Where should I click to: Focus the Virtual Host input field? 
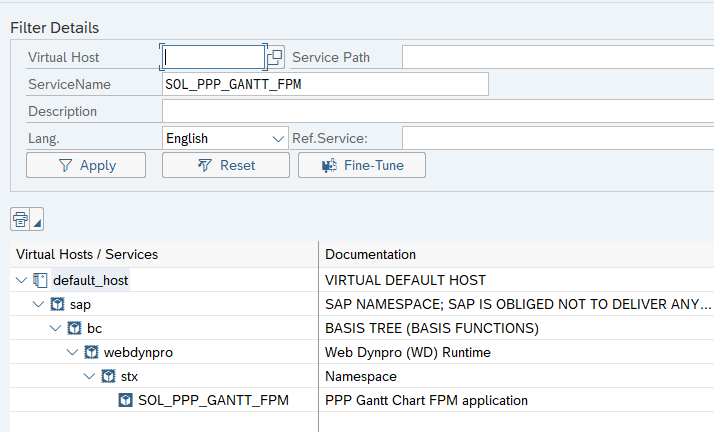(x=214, y=57)
